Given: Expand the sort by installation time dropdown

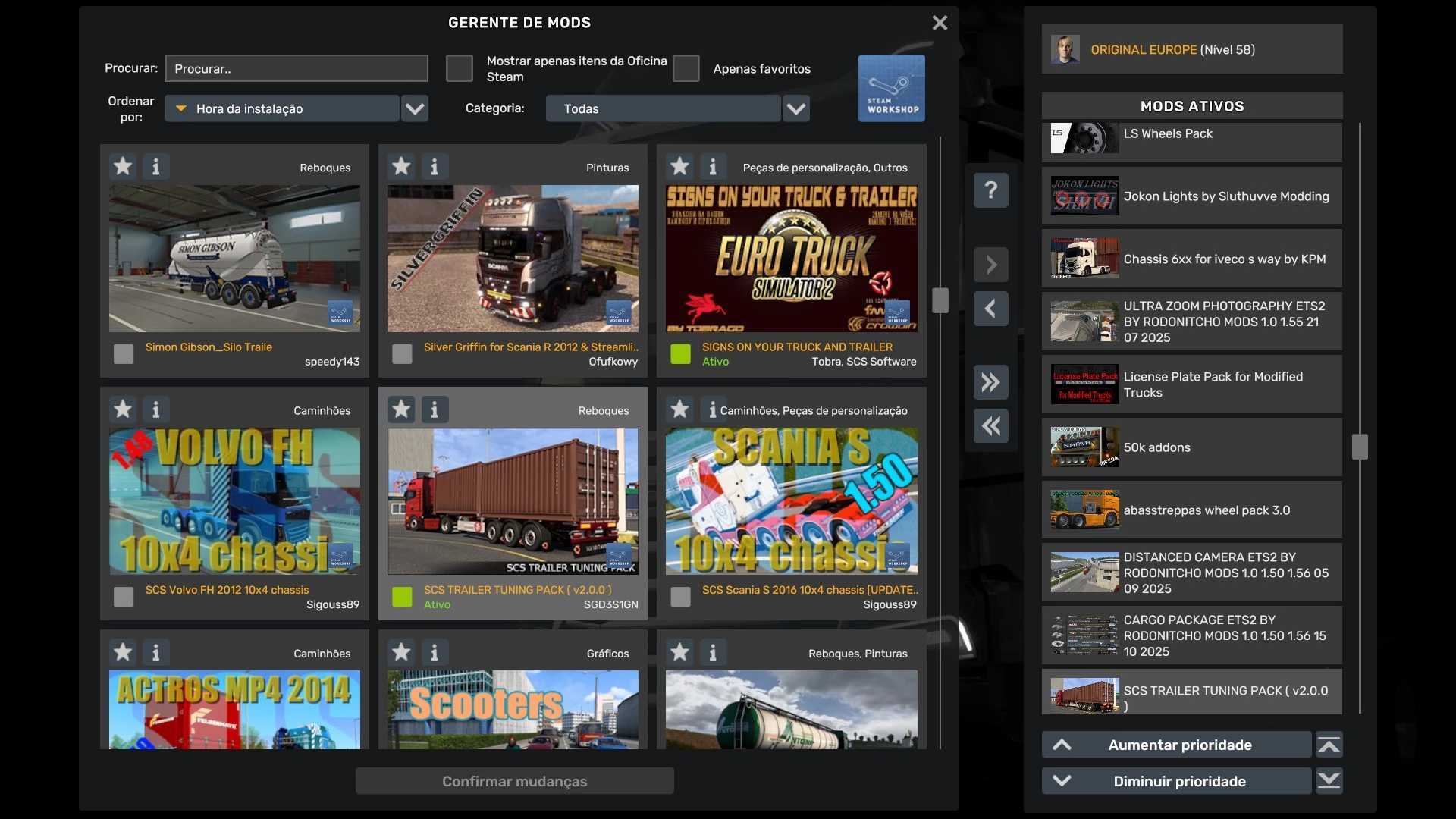Looking at the screenshot, I should click(415, 108).
